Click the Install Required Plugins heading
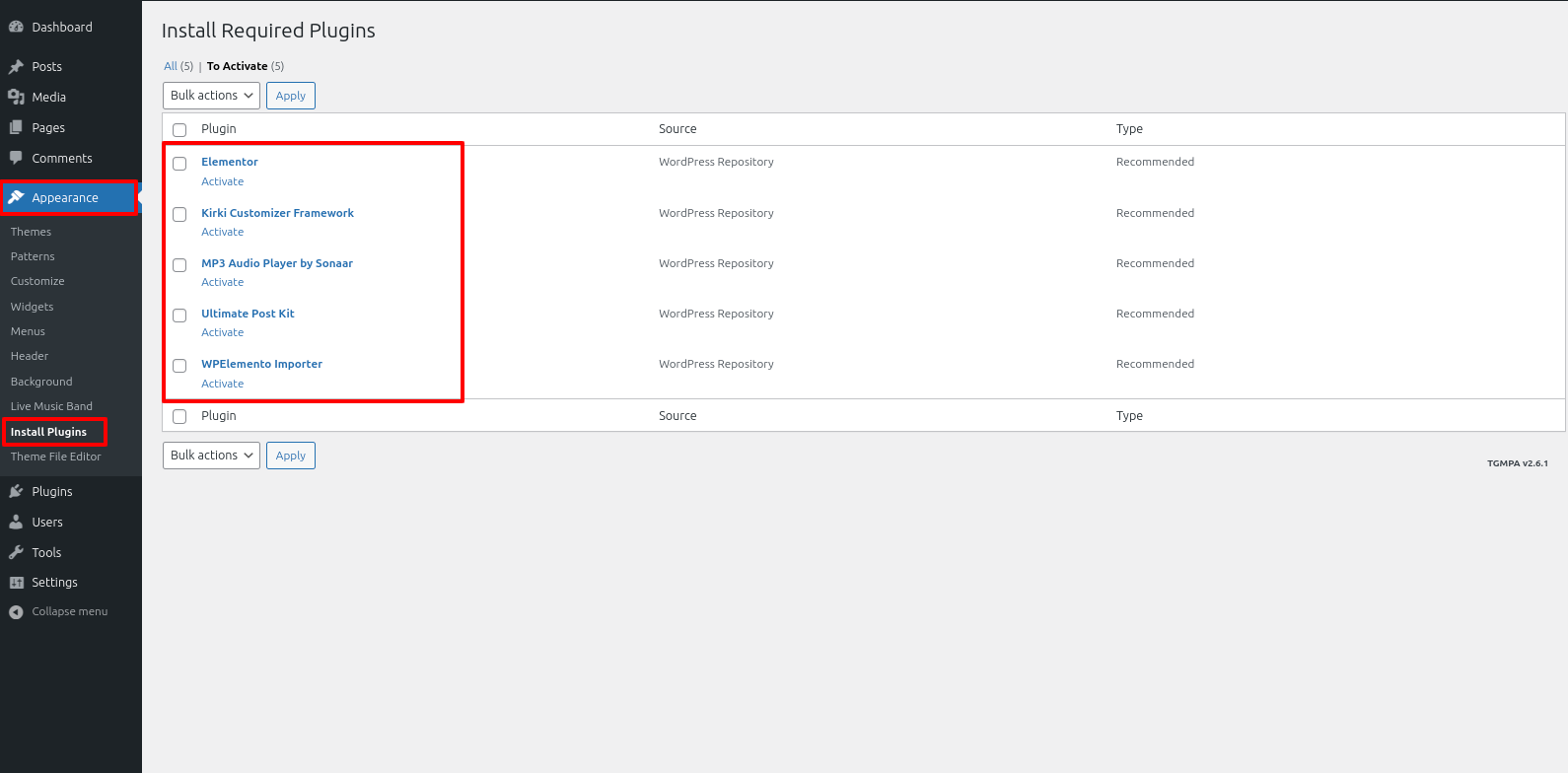 (x=268, y=31)
